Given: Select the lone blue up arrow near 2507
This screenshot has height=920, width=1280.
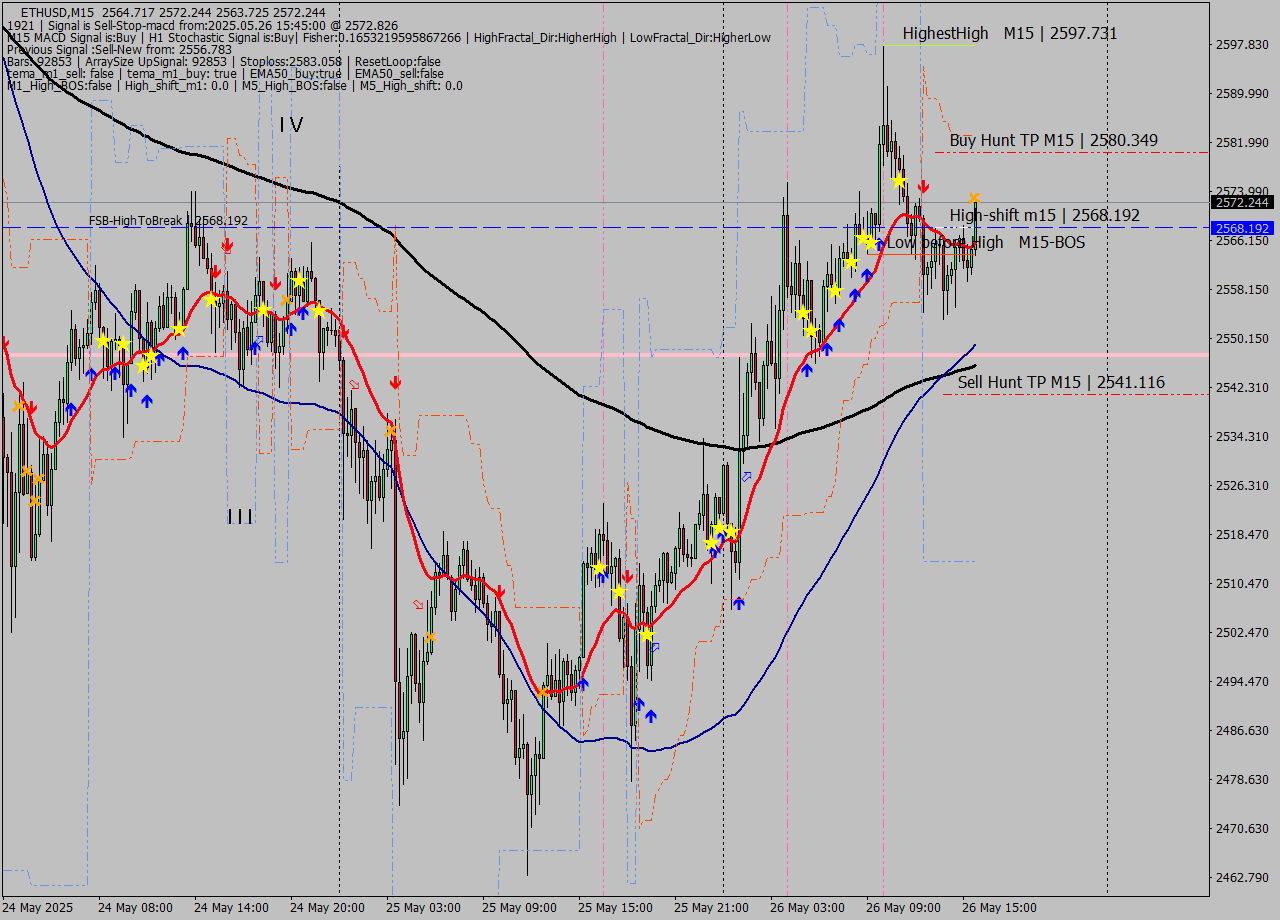Looking at the screenshot, I should click(x=738, y=603).
